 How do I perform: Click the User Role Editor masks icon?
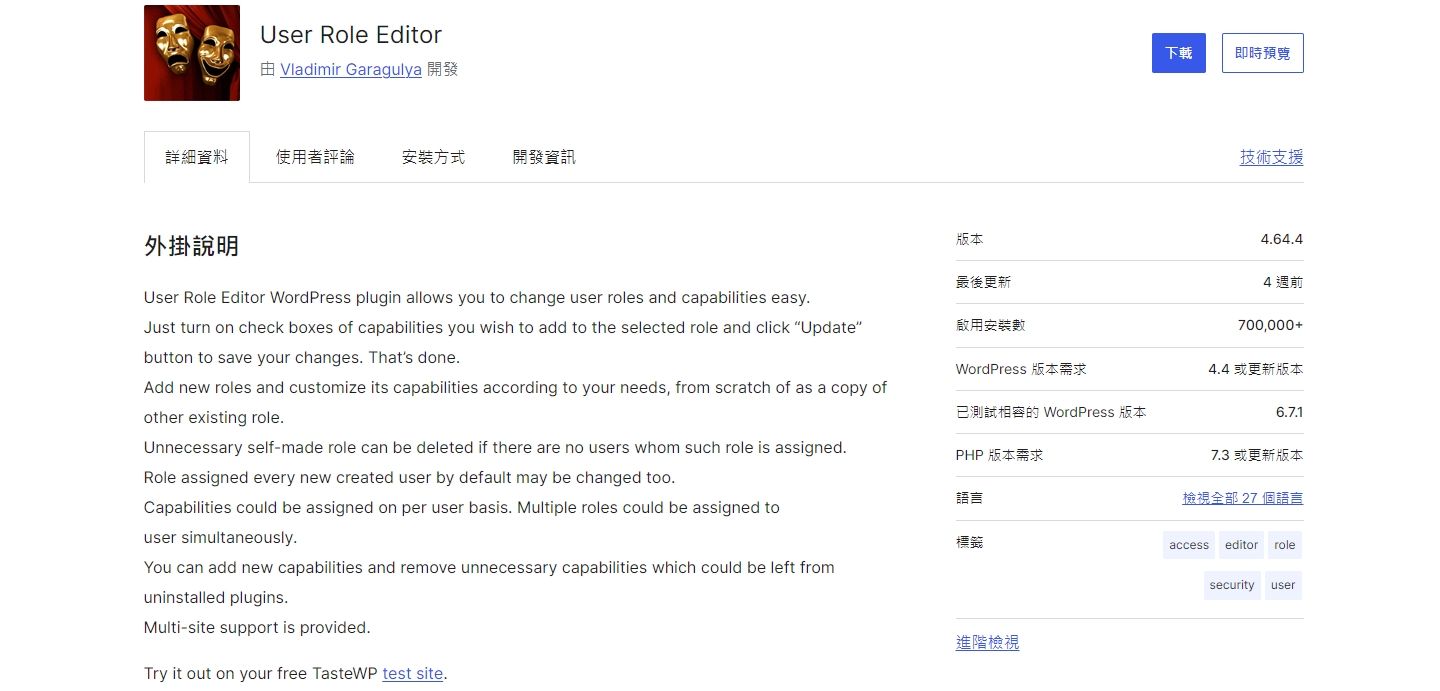tap(191, 53)
